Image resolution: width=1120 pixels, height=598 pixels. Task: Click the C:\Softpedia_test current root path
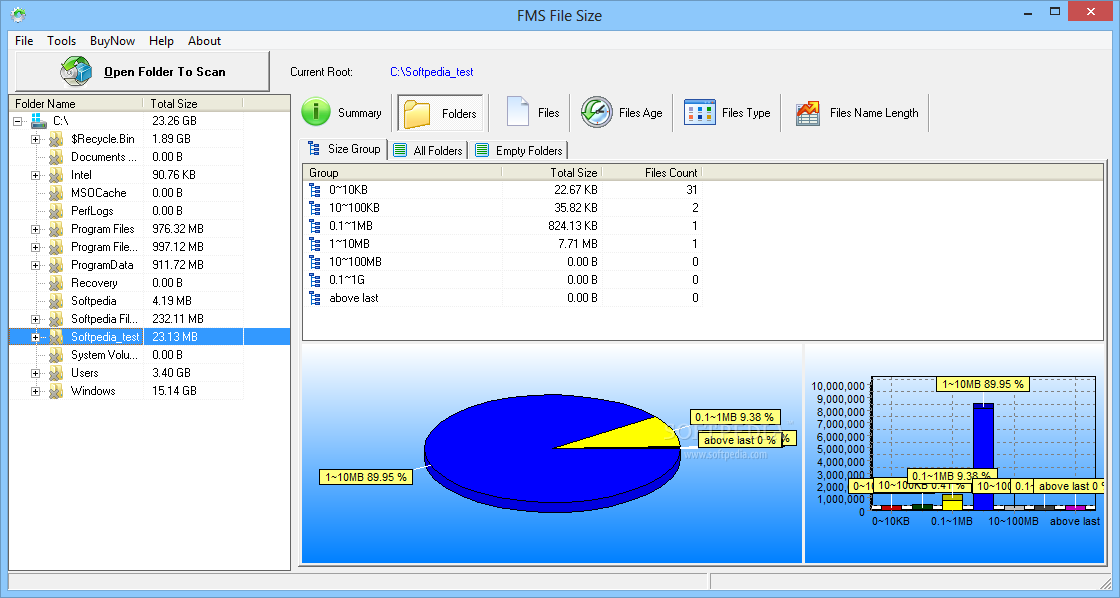(431, 71)
